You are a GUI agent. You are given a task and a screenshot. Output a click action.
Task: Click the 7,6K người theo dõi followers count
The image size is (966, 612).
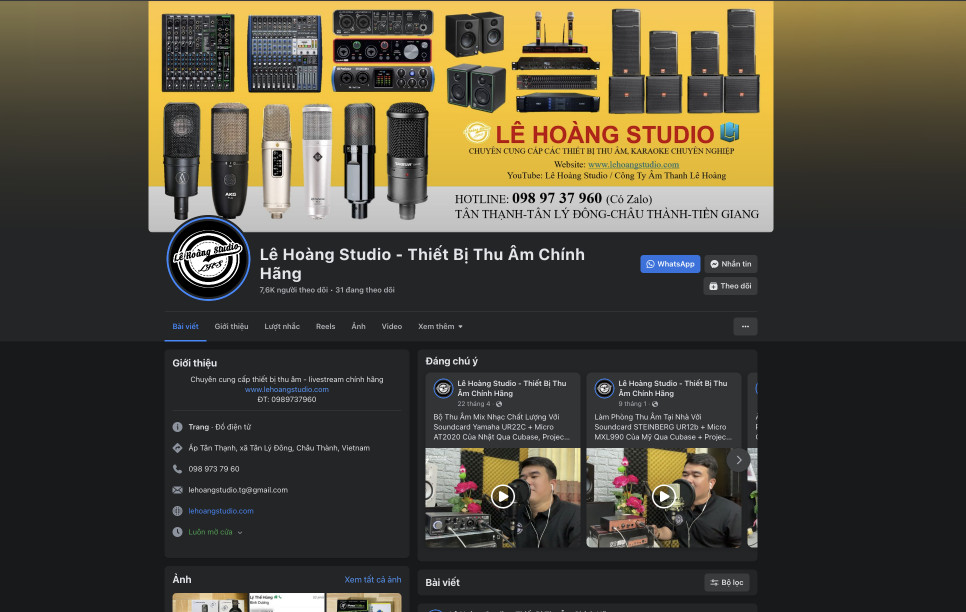[x=293, y=290]
